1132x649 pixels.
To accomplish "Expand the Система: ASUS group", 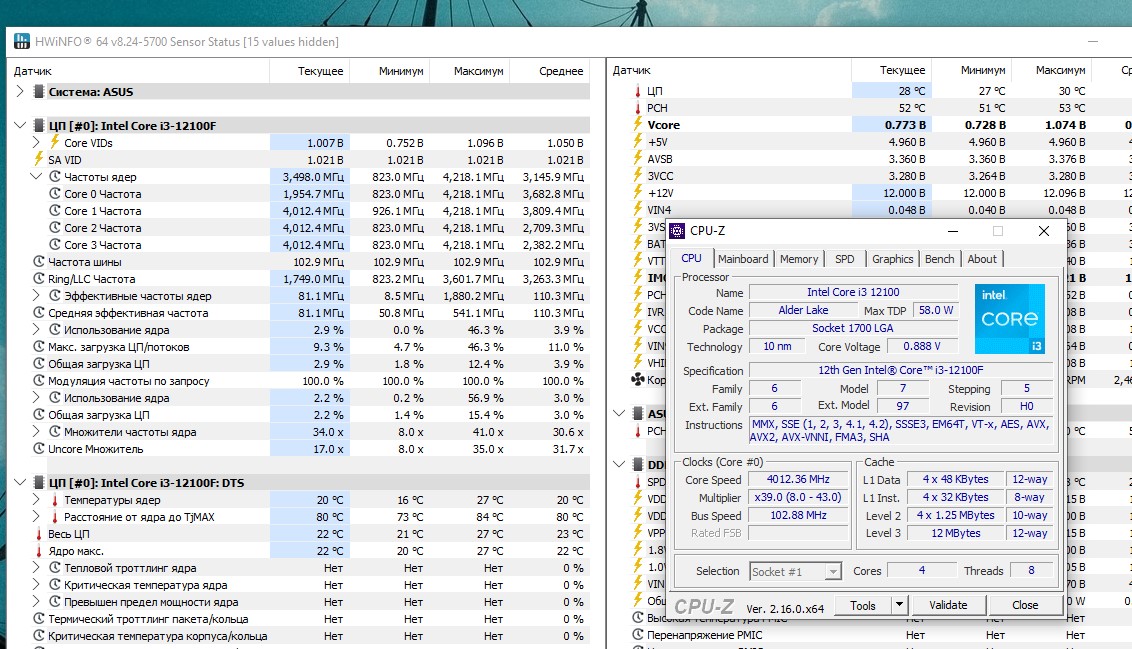I will (20, 92).
